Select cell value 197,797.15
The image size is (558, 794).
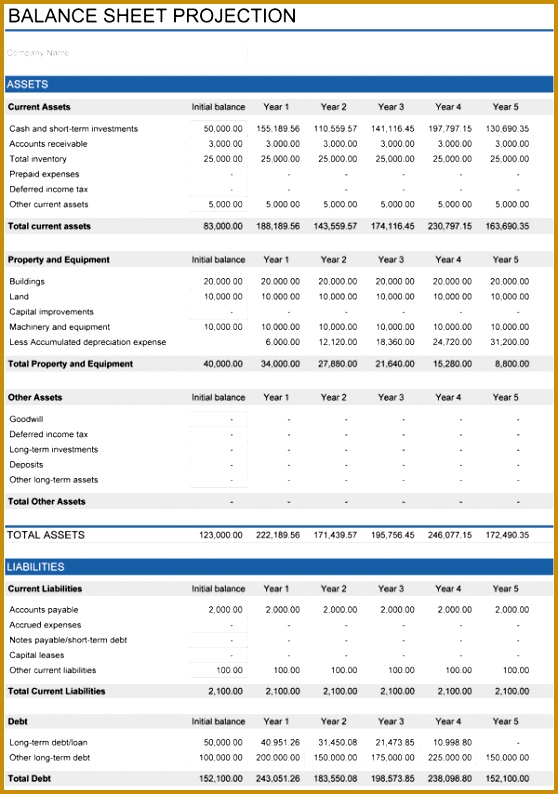450,129
